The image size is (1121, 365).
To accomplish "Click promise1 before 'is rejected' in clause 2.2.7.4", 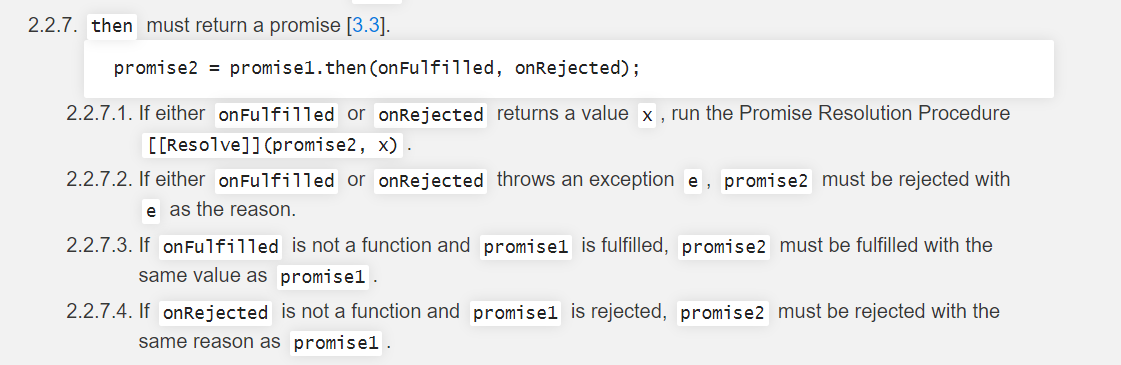I will pyautogui.click(x=515, y=313).
